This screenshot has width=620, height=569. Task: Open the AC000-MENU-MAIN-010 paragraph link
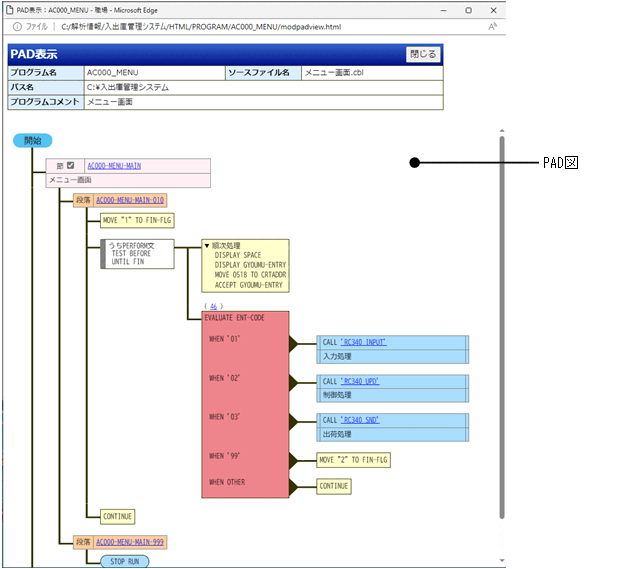point(130,200)
